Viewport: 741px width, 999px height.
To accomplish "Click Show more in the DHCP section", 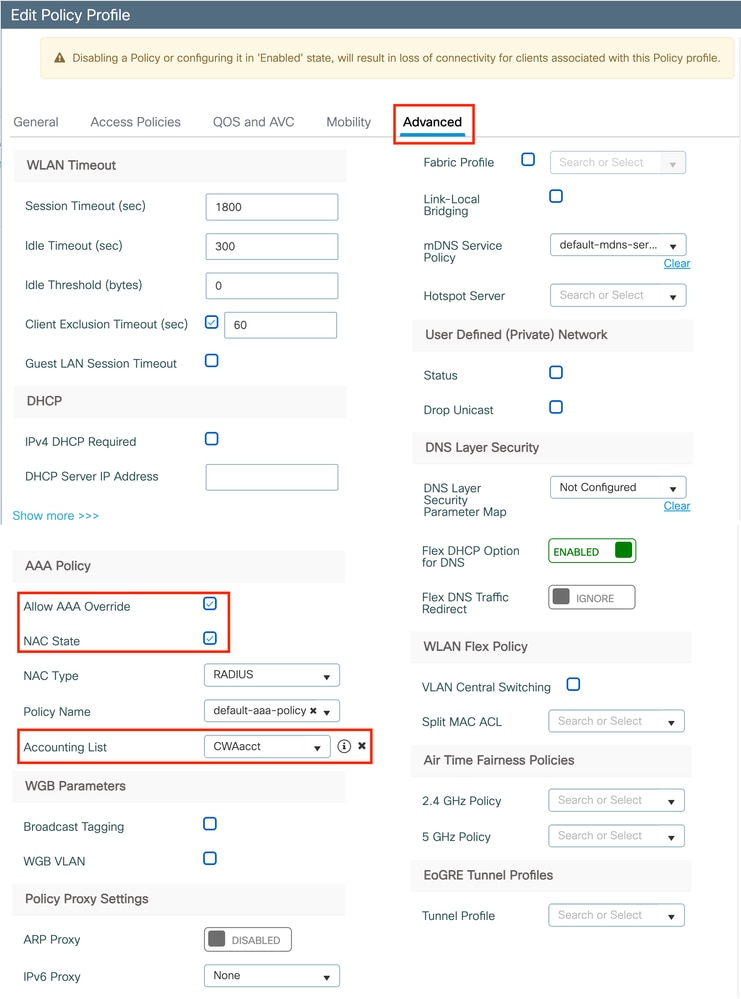I will 55,515.
